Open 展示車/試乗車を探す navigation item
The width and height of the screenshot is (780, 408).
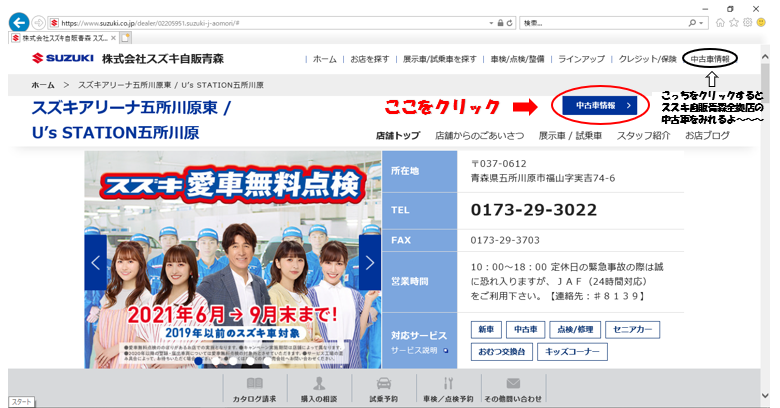click(440, 59)
